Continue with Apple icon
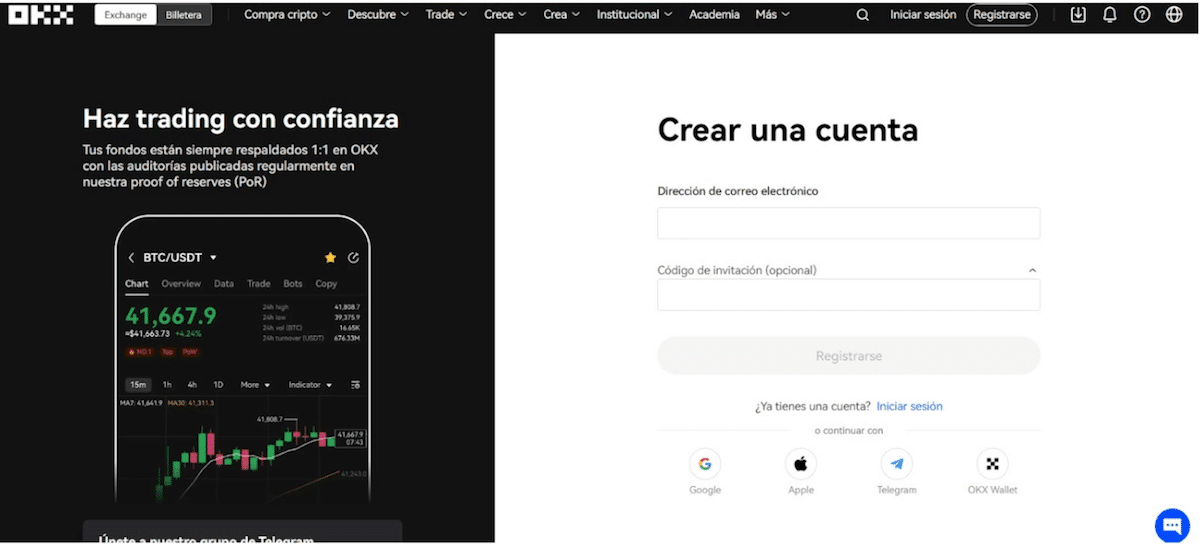The height and width of the screenshot is (544, 1200). tap(801, 464)
